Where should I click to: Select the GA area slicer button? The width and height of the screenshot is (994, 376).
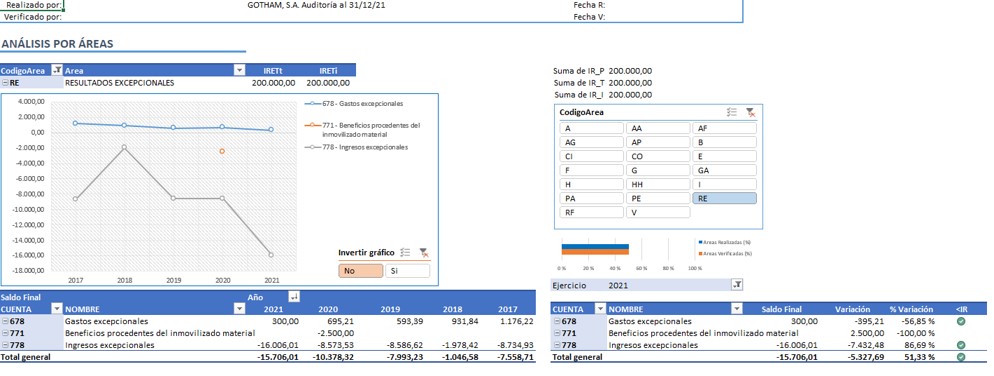pyautogui.click(x=724, y=171)
